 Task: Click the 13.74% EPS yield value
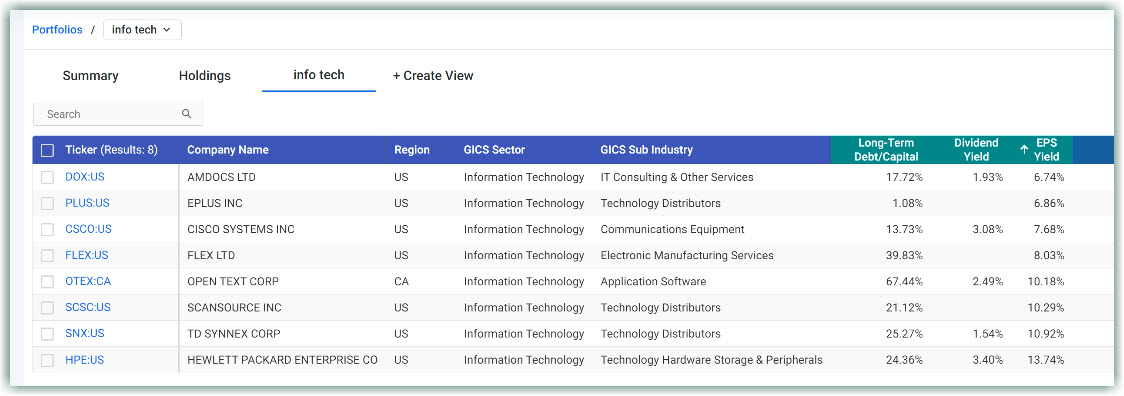[x=1046, y=359]
